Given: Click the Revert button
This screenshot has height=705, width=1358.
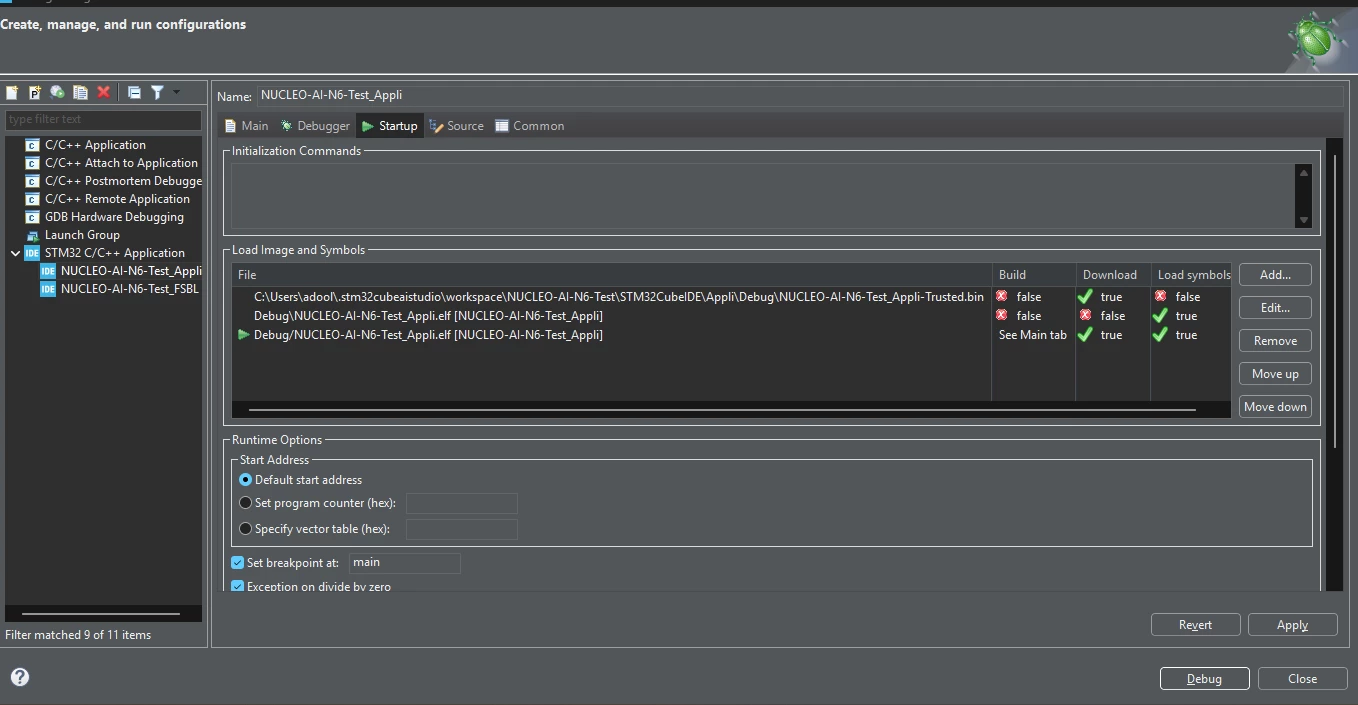Looking at the screenshot, I should 1196,625.
